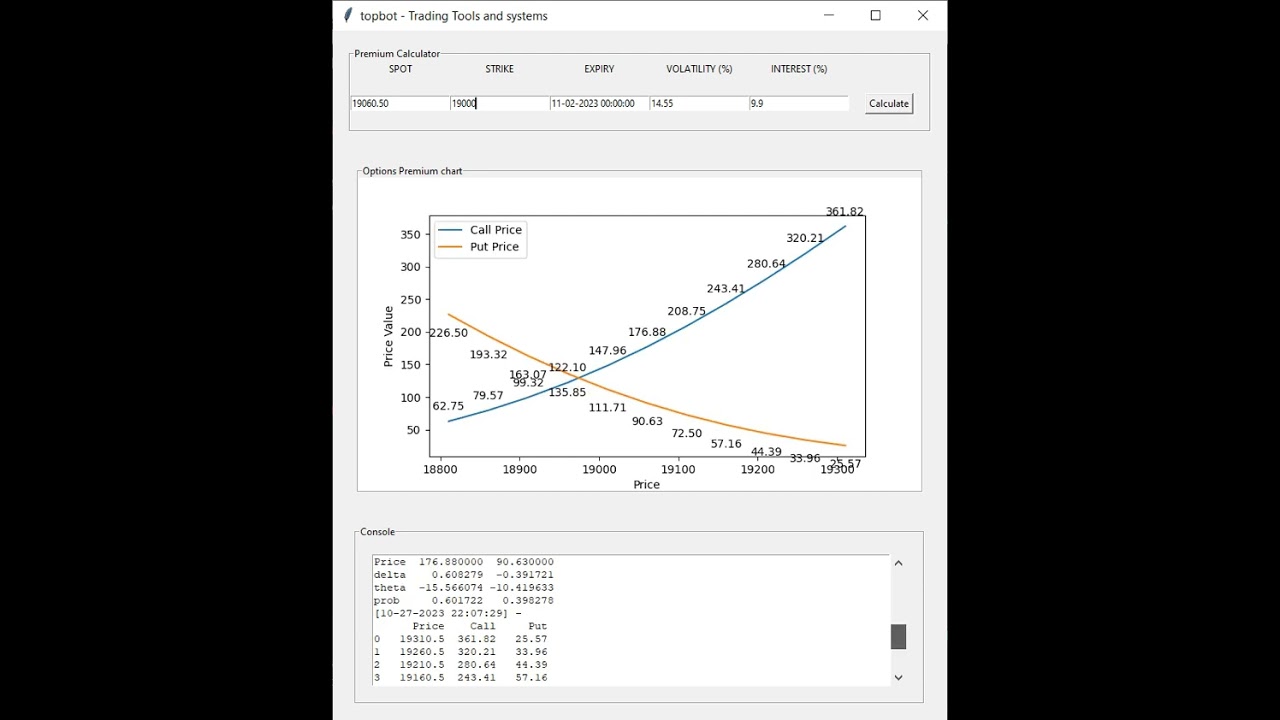Screen dimensions: 1280x720
Task: Click the x-axis tick label 19000
Action: [598, 469]
